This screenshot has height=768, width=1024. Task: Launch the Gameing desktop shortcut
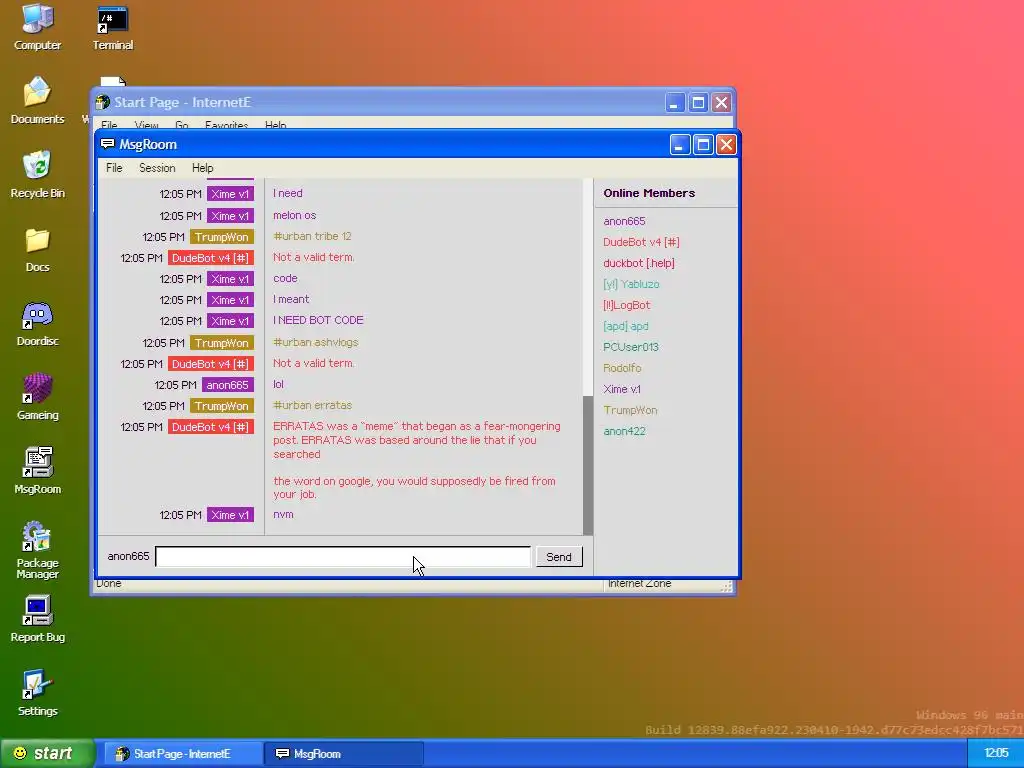[37, 397]
